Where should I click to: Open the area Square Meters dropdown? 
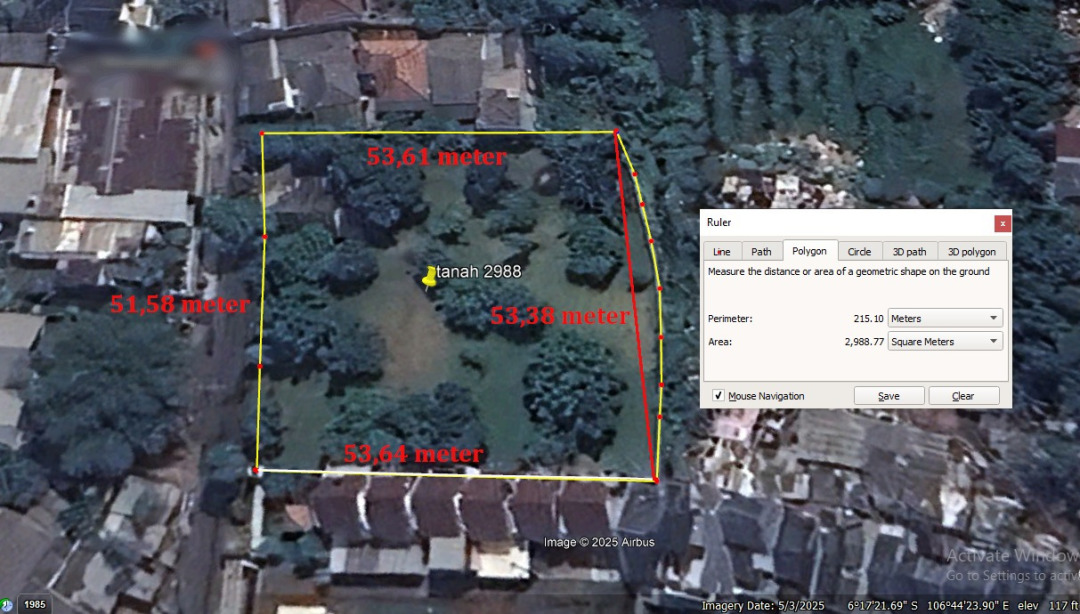tap(945, 341)
